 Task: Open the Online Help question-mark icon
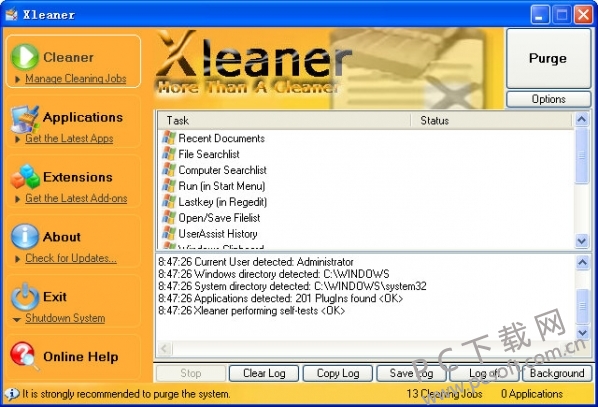[25, 356]
